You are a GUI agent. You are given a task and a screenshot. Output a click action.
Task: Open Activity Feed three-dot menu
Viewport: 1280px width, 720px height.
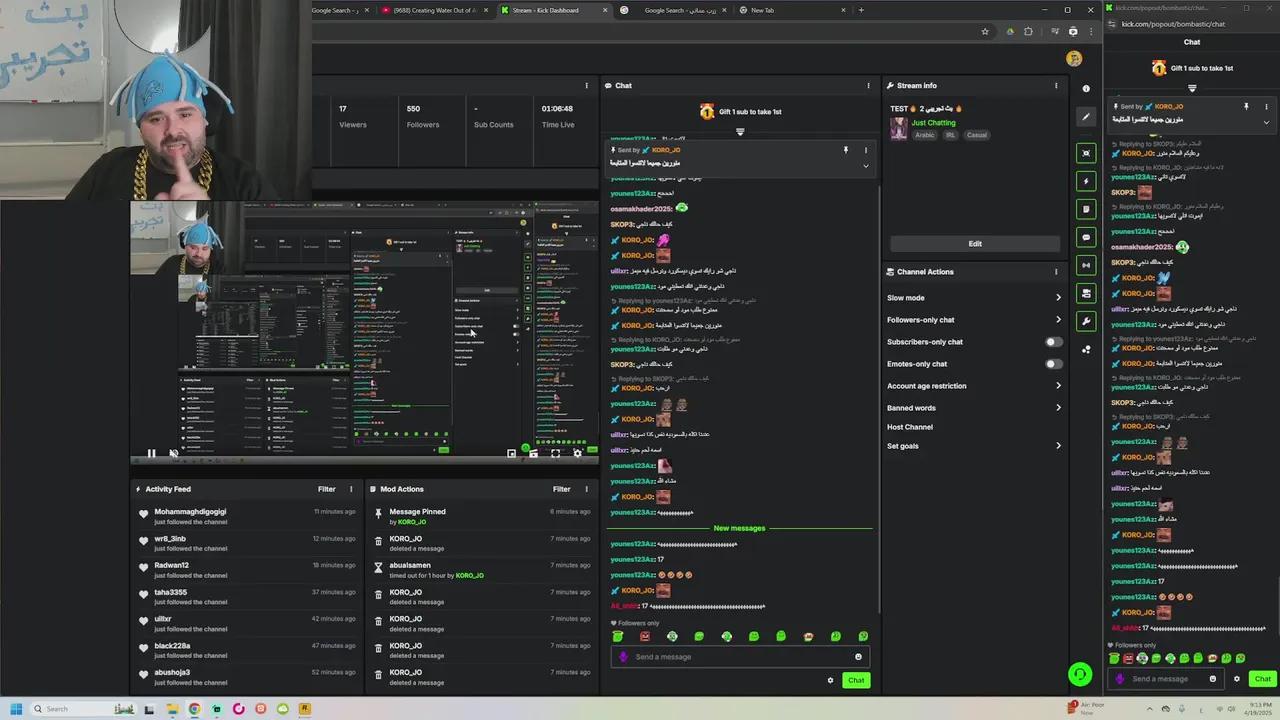point(351,489)
